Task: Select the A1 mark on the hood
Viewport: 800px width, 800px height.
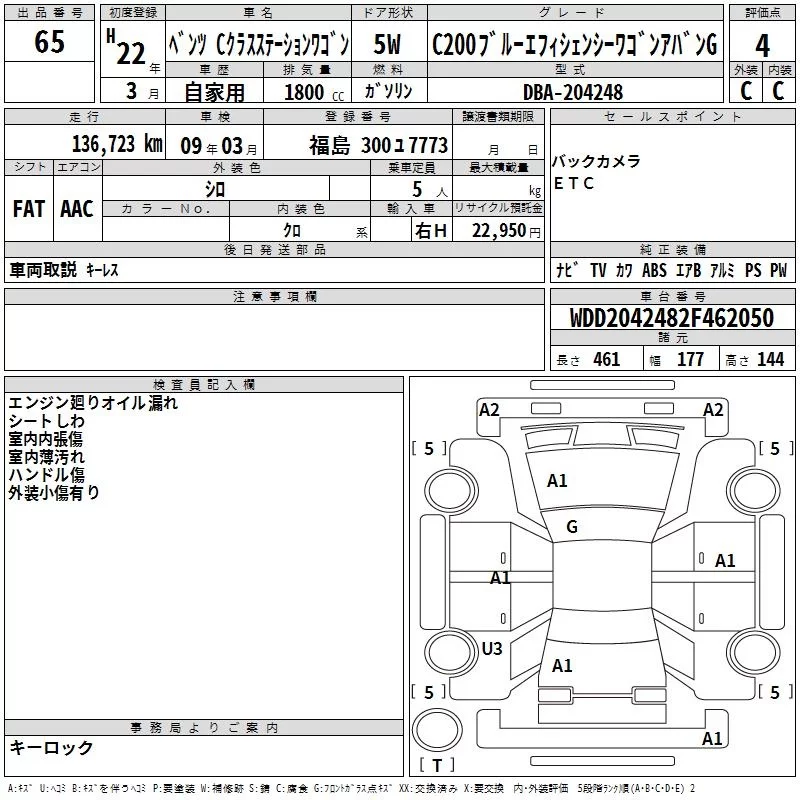Action: [557, 481]
